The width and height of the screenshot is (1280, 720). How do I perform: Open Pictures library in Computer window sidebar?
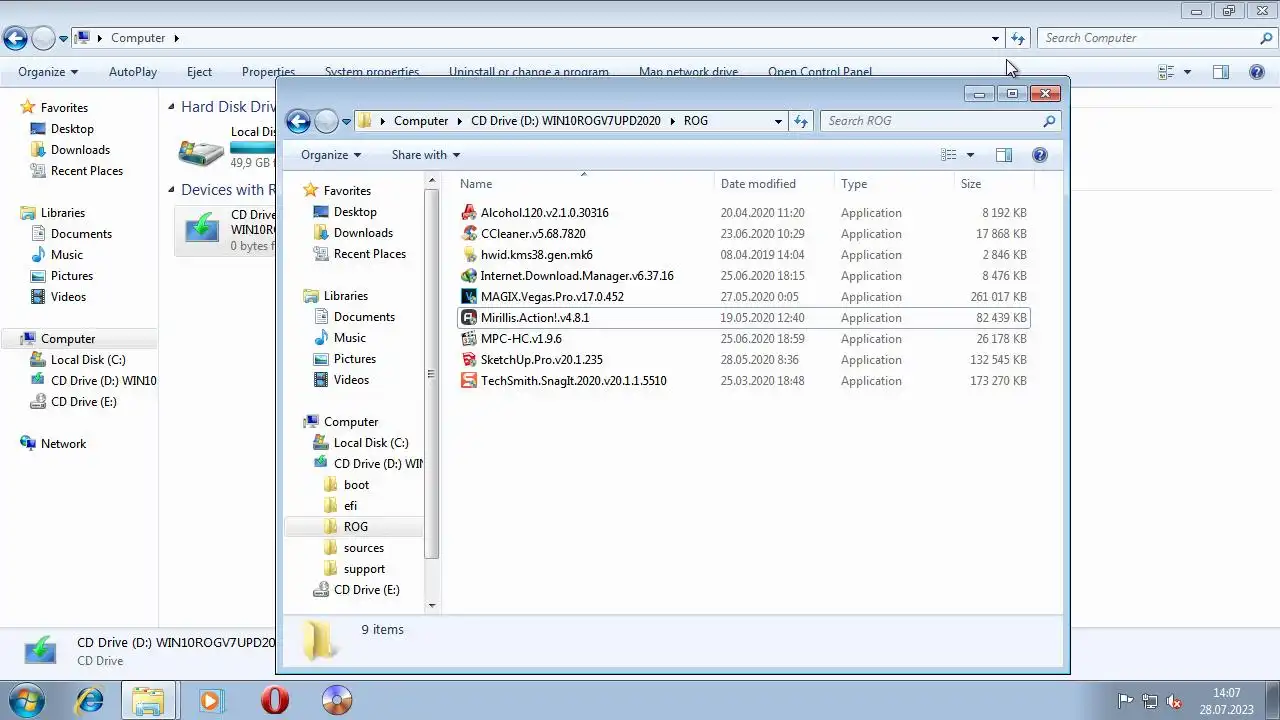pyautogui.click(x=72, y=276)
